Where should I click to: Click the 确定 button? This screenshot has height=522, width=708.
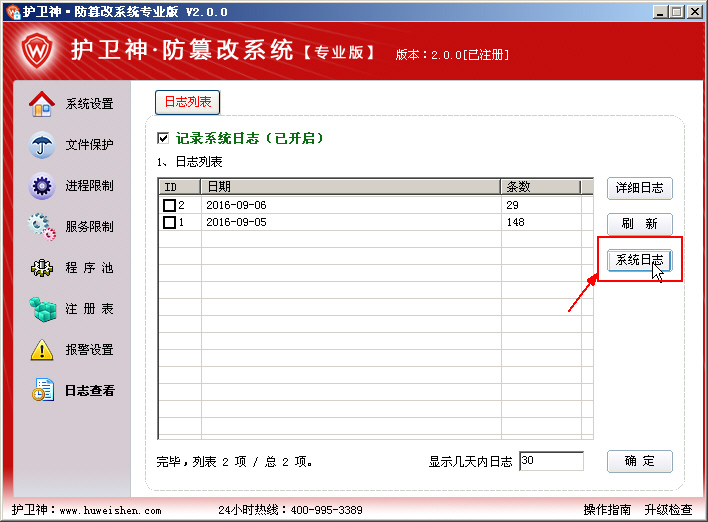(x=639, y=461)
